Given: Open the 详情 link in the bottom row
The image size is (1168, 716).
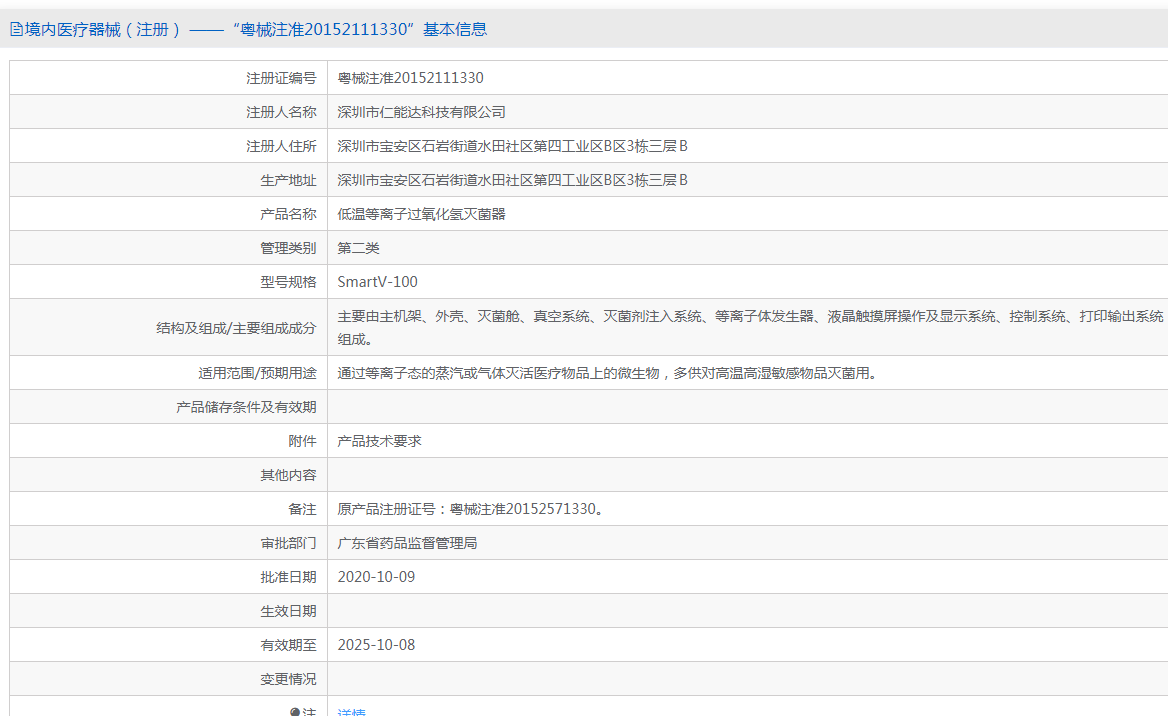Looking at the screenshot, I should (x=352, y=712).
